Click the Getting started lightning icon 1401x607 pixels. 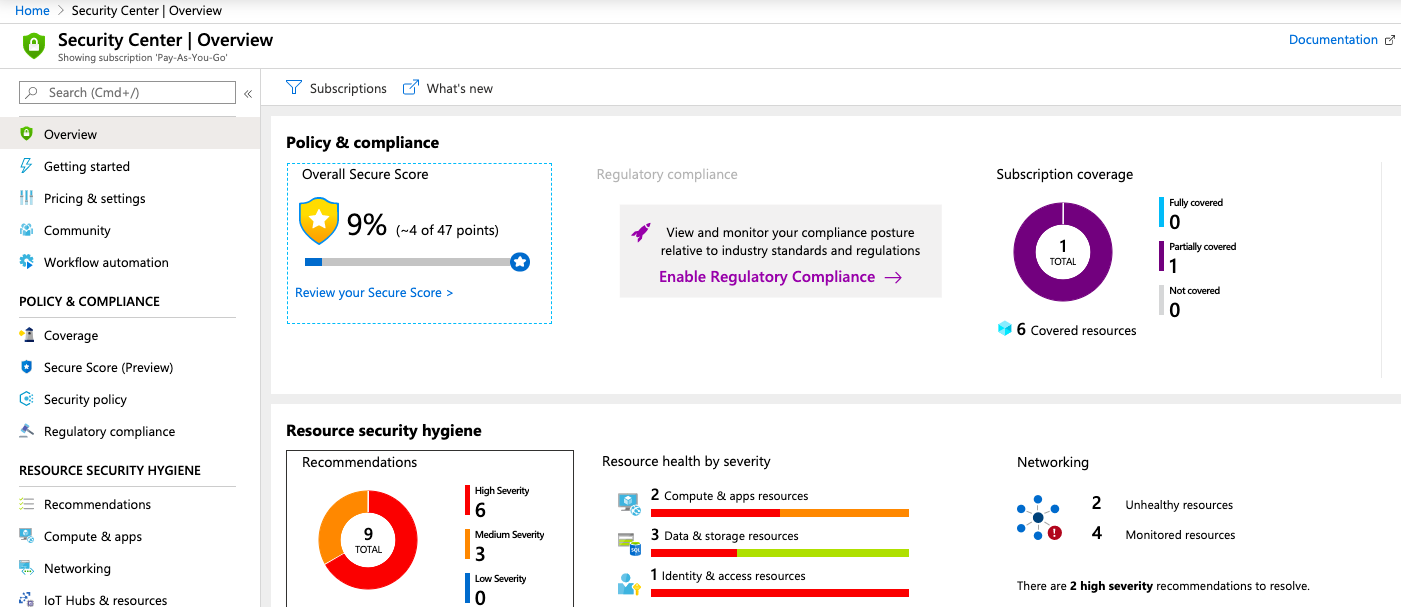pos(26,166)
